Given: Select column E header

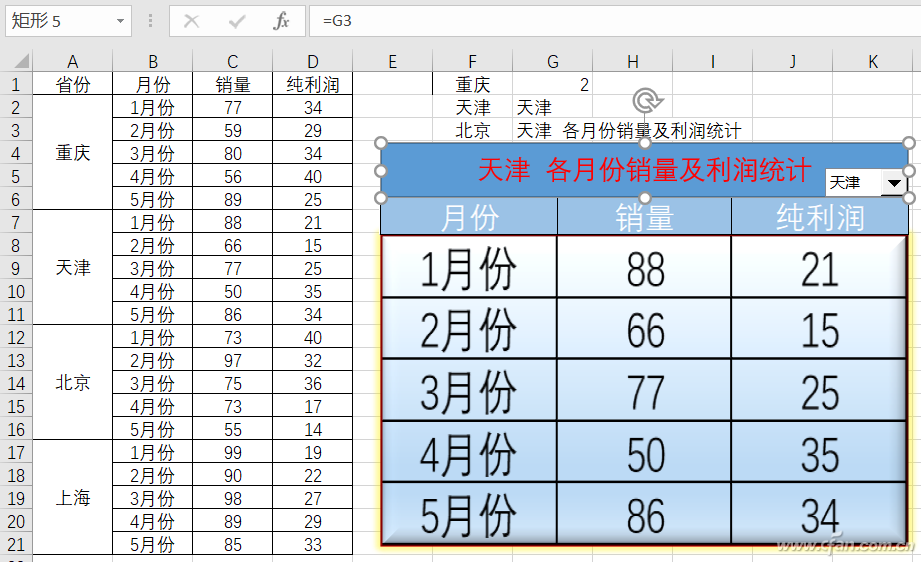Looking at the screenshot, I should 392,61.
